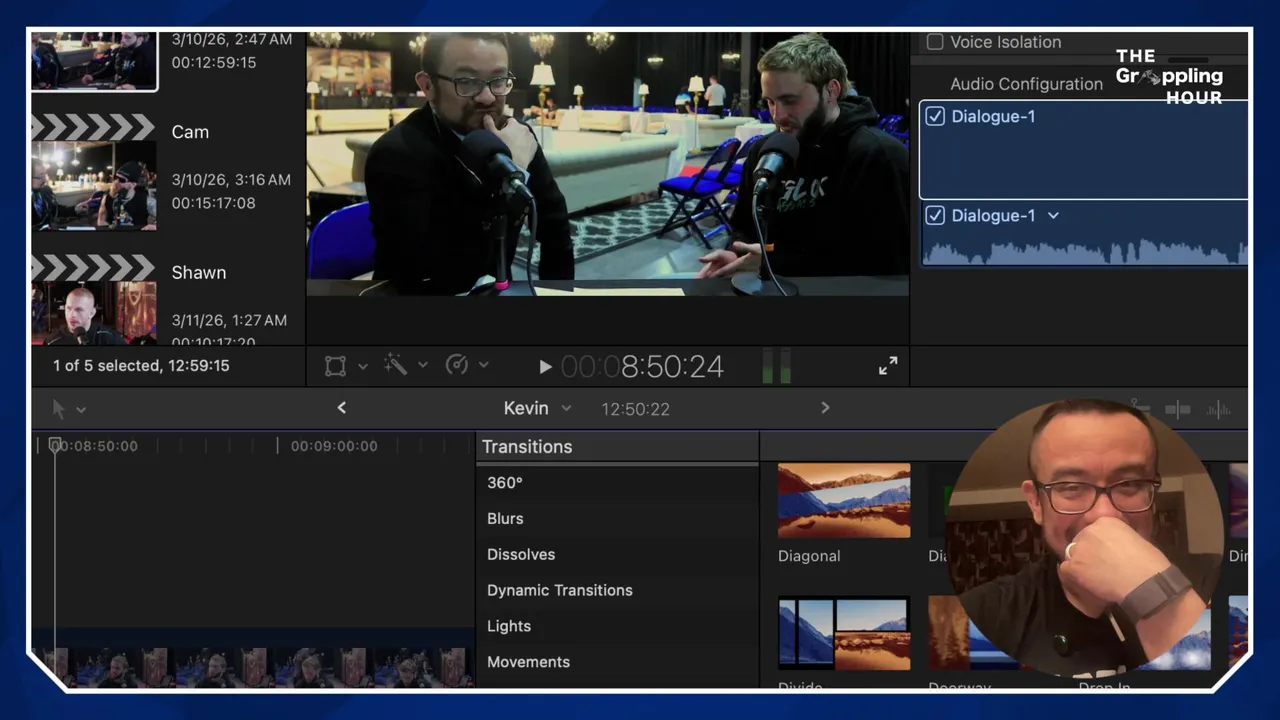Play the viewer video
Image resolution: width=1280 pixels, height=720 pixels.
[x=545, y=367]
